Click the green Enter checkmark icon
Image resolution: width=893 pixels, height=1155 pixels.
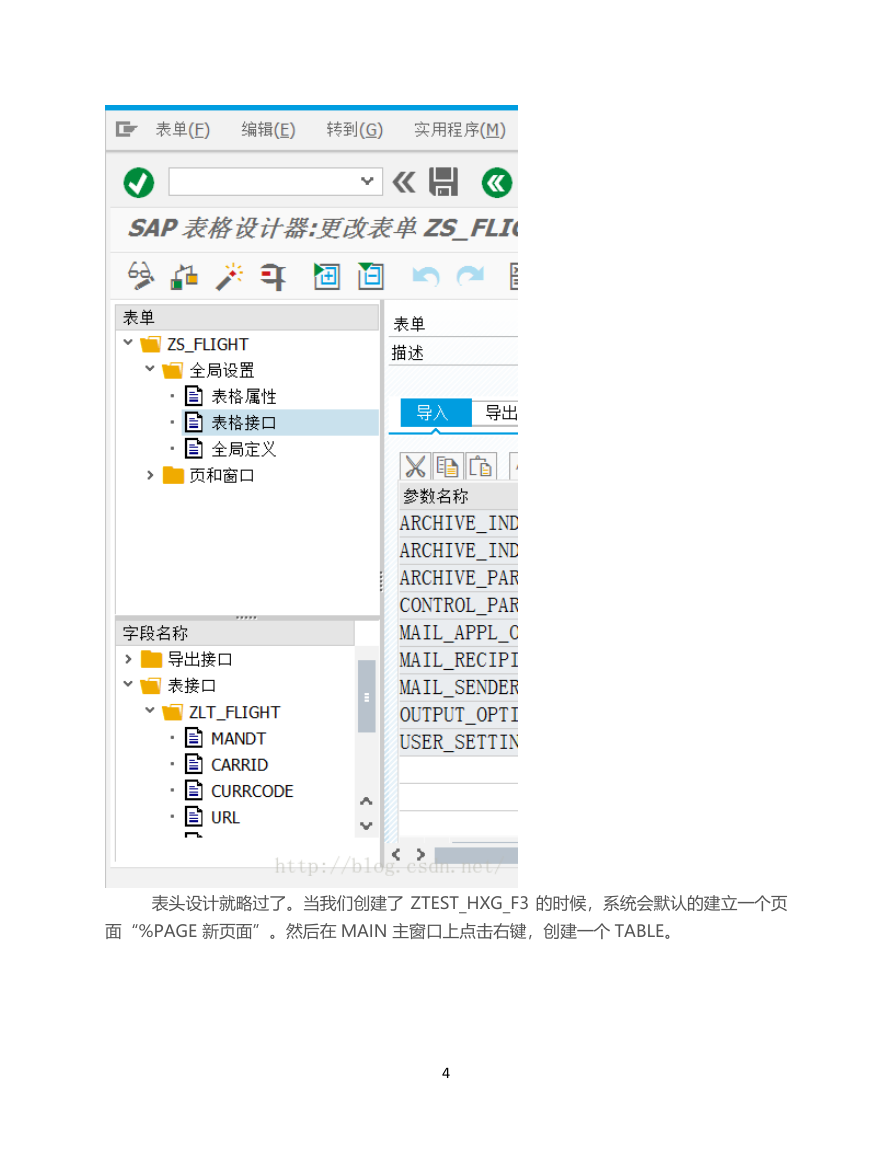point(139,183)
